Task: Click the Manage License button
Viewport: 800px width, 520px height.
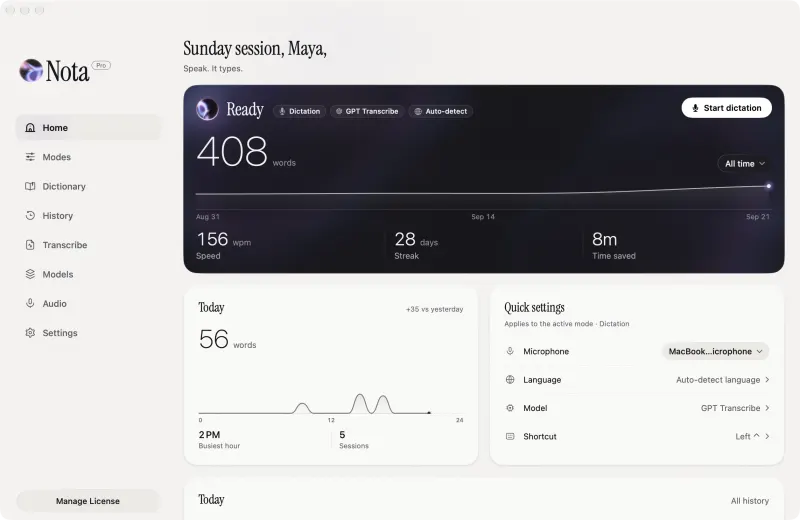Action: [88, 501]
